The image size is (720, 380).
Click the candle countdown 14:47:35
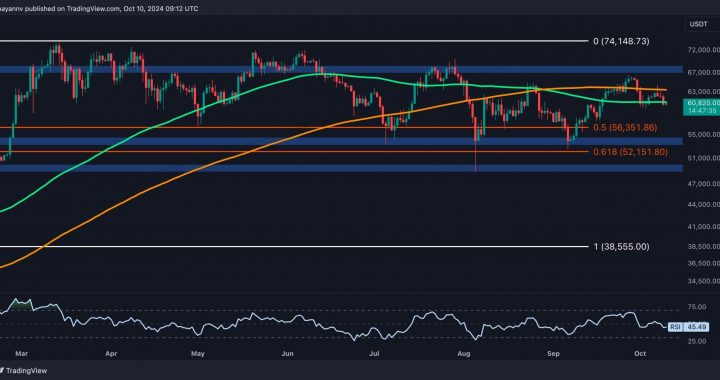pos(703,111)
